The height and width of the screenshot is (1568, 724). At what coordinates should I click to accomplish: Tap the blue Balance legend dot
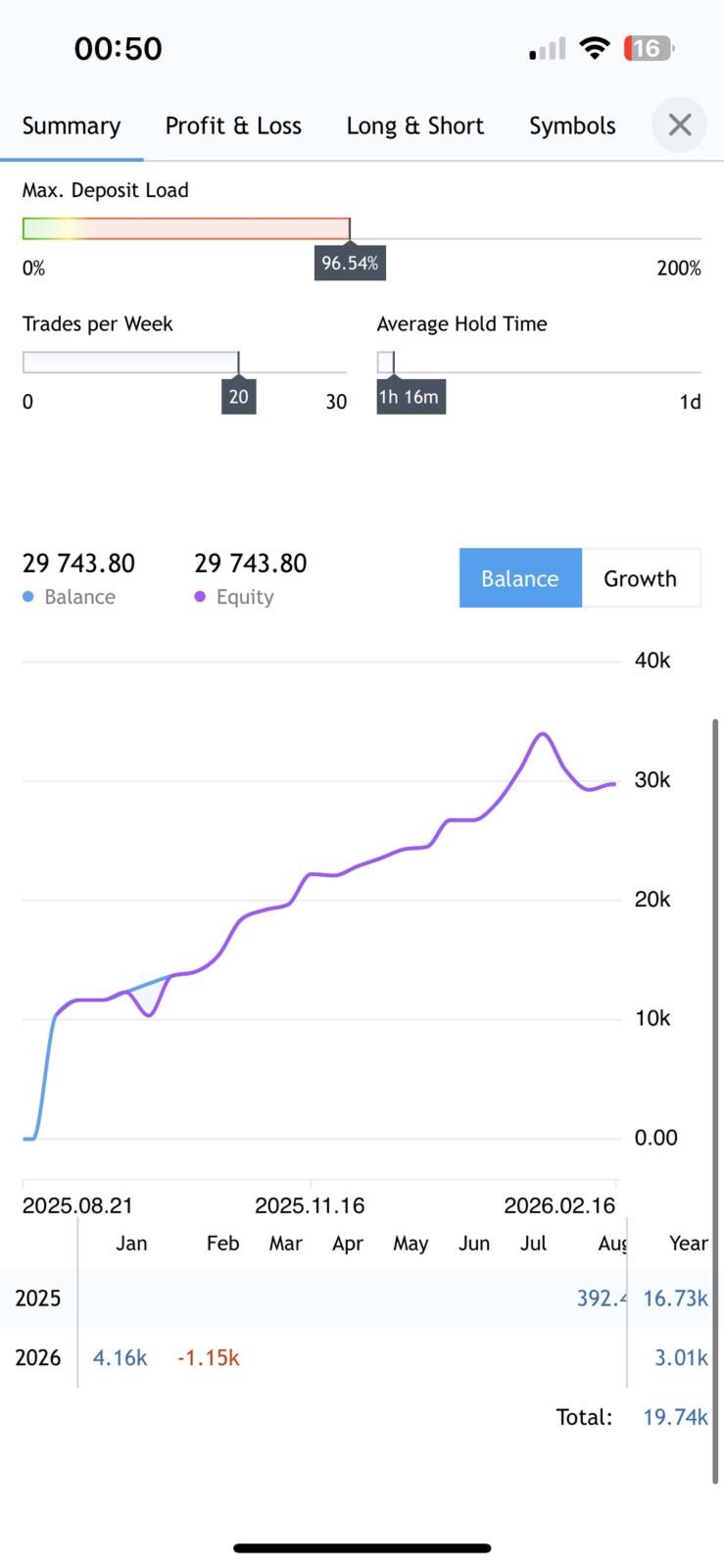(x=28, y=597)
